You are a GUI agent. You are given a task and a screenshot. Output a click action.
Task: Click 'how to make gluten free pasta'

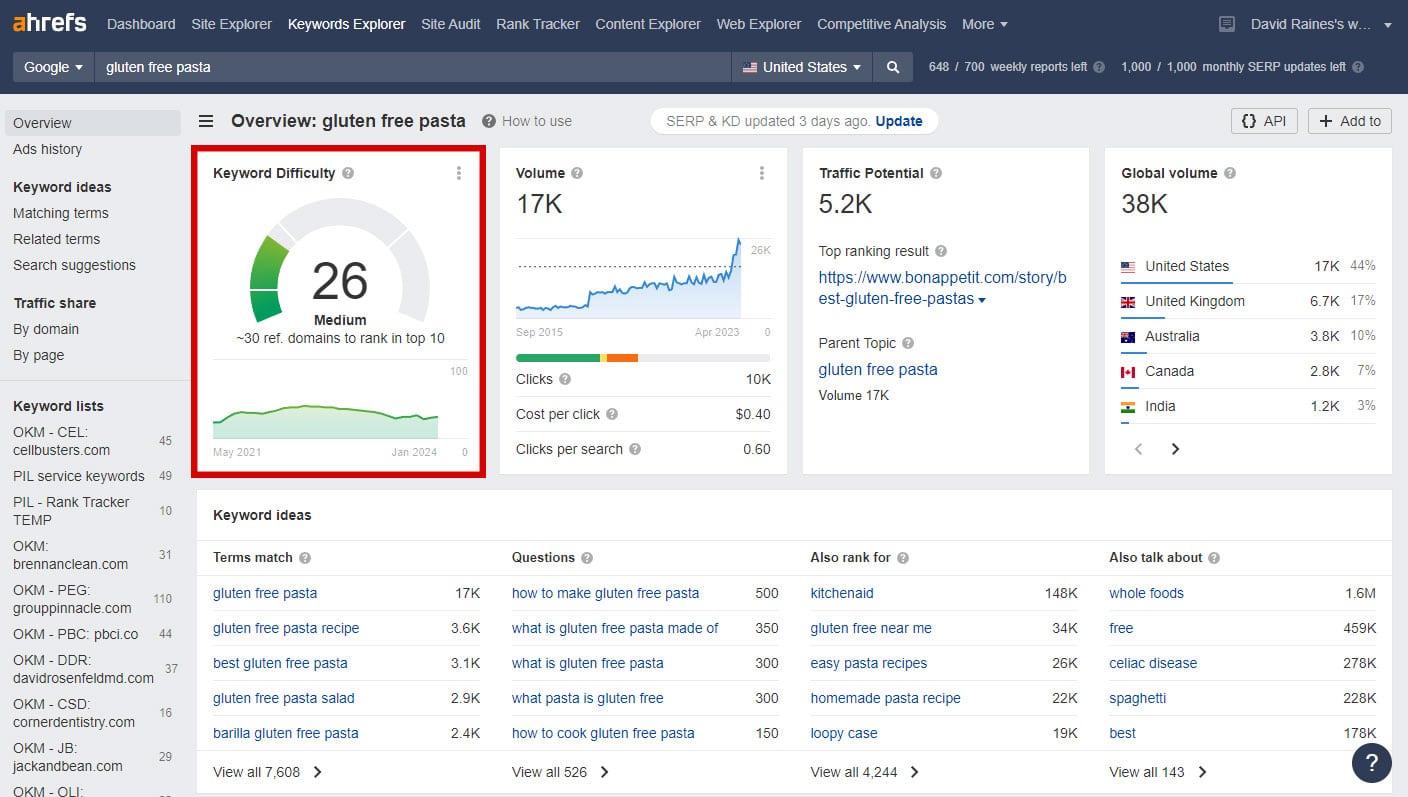[x=605, y=593]
